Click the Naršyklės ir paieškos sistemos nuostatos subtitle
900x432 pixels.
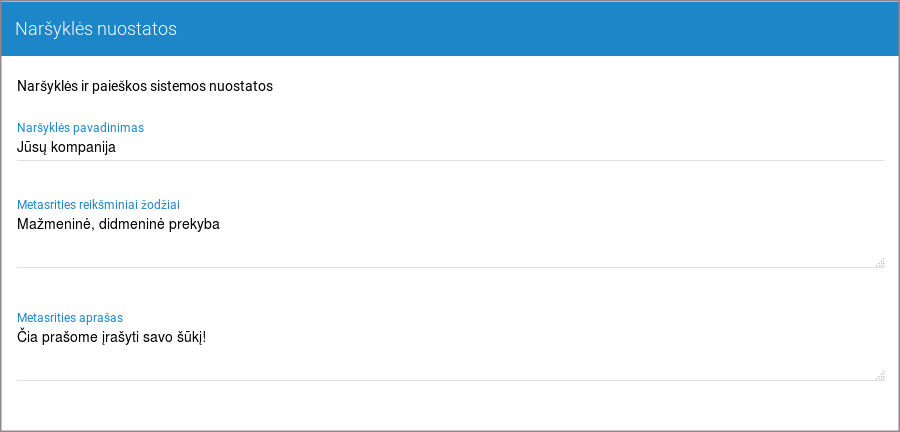point(145,86)
